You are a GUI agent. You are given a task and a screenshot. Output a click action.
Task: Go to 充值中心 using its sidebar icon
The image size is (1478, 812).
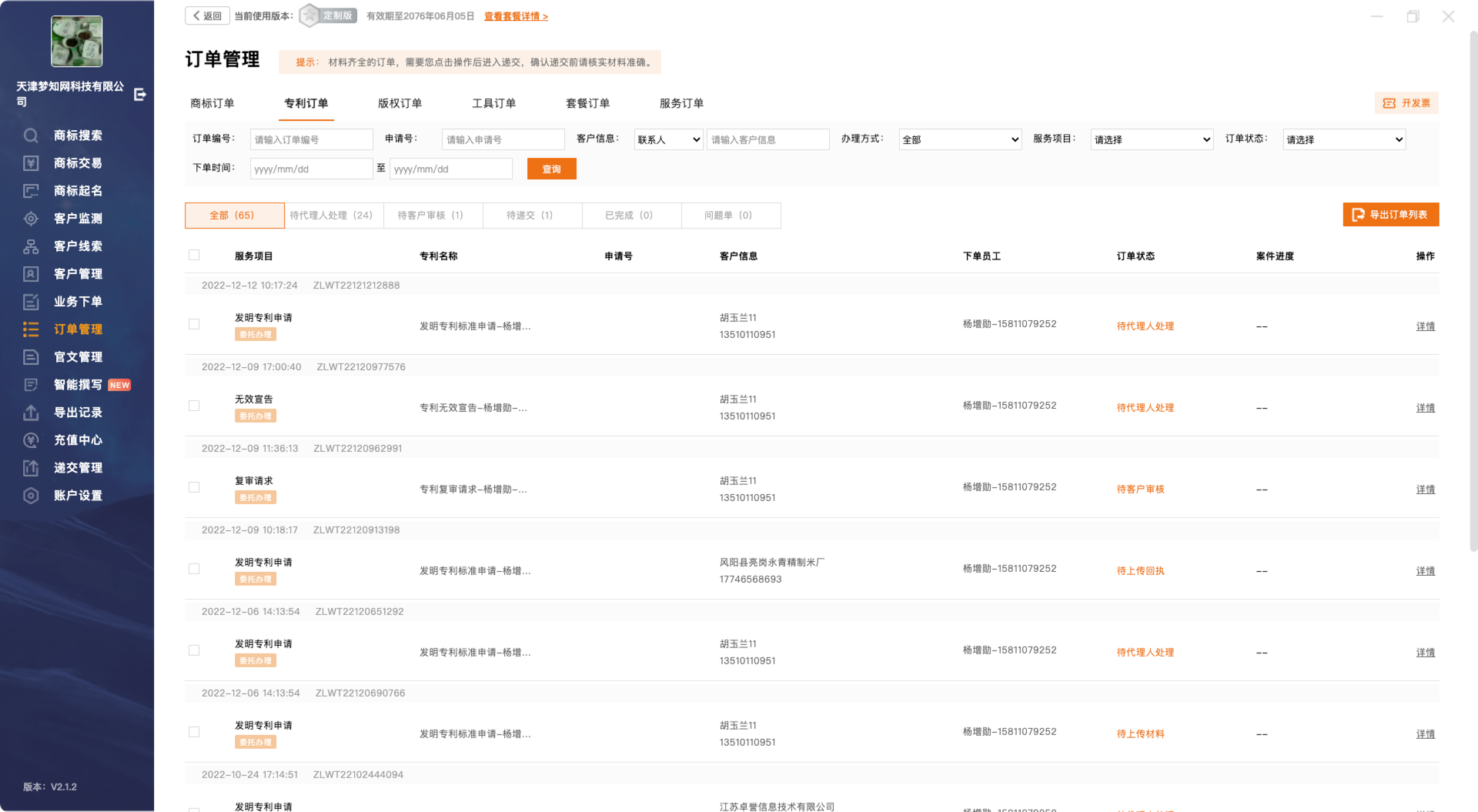pos(77,439)
